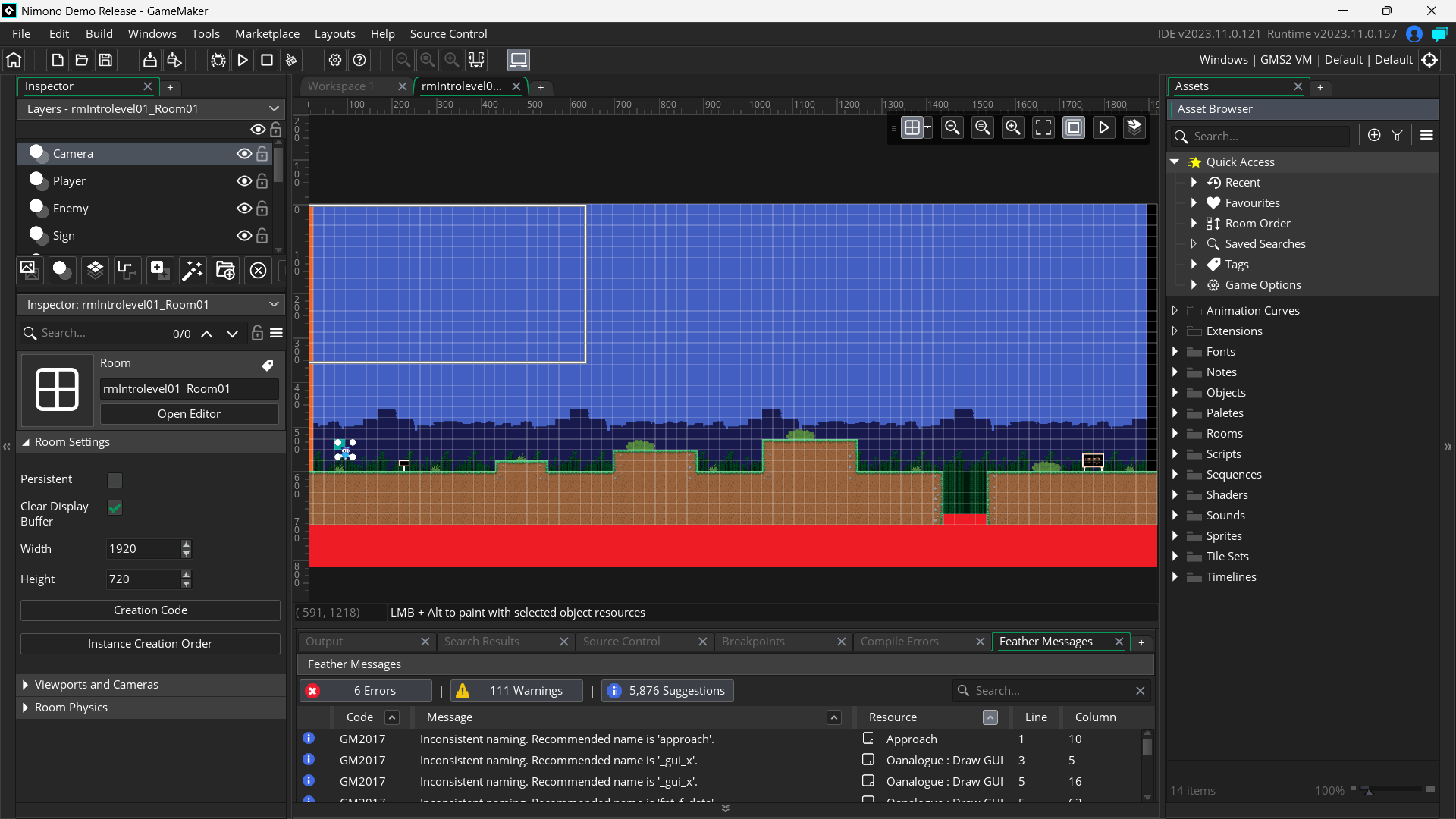This screenshot has width=1456, height=819.
Task: Expand the Sprites folder in Asset Browser
Action: point(1175,536)
